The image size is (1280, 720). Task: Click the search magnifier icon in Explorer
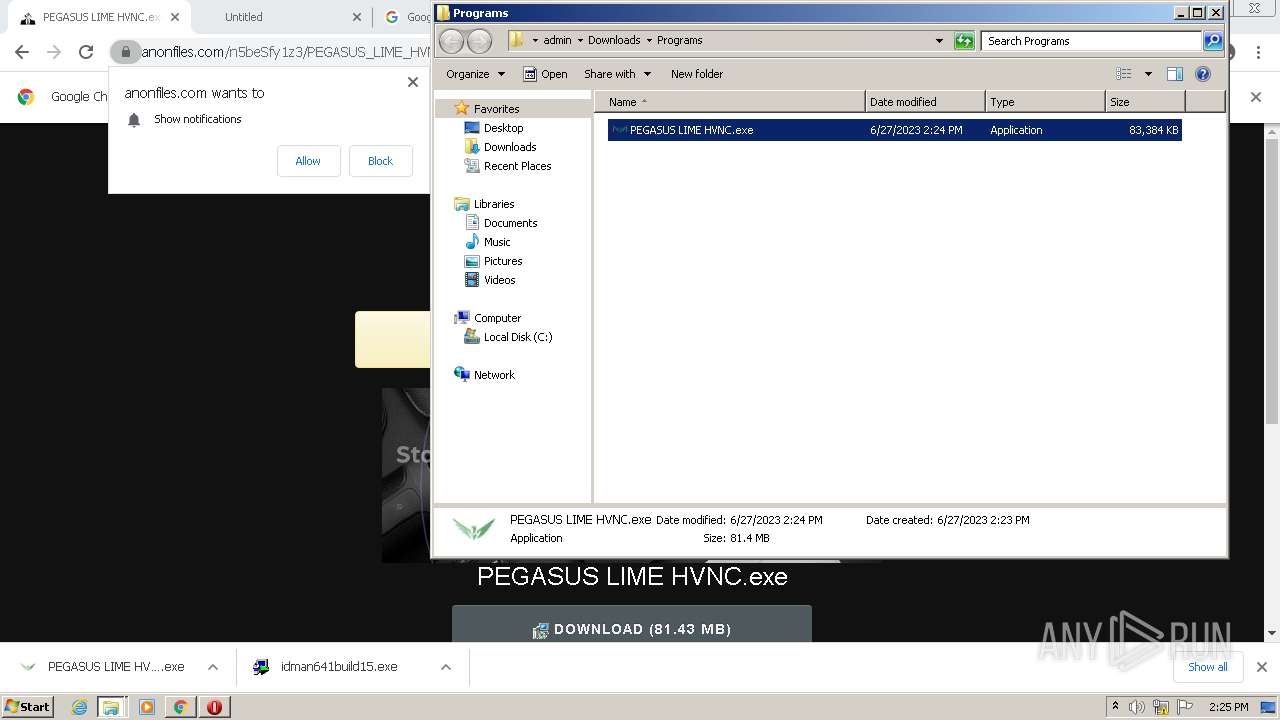point(1213,41)
